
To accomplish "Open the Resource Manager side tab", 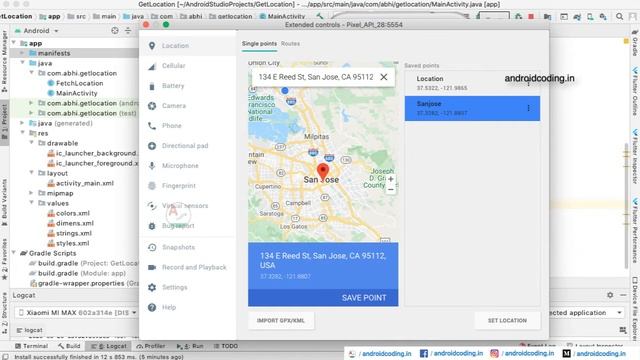I will click(4, 61).
